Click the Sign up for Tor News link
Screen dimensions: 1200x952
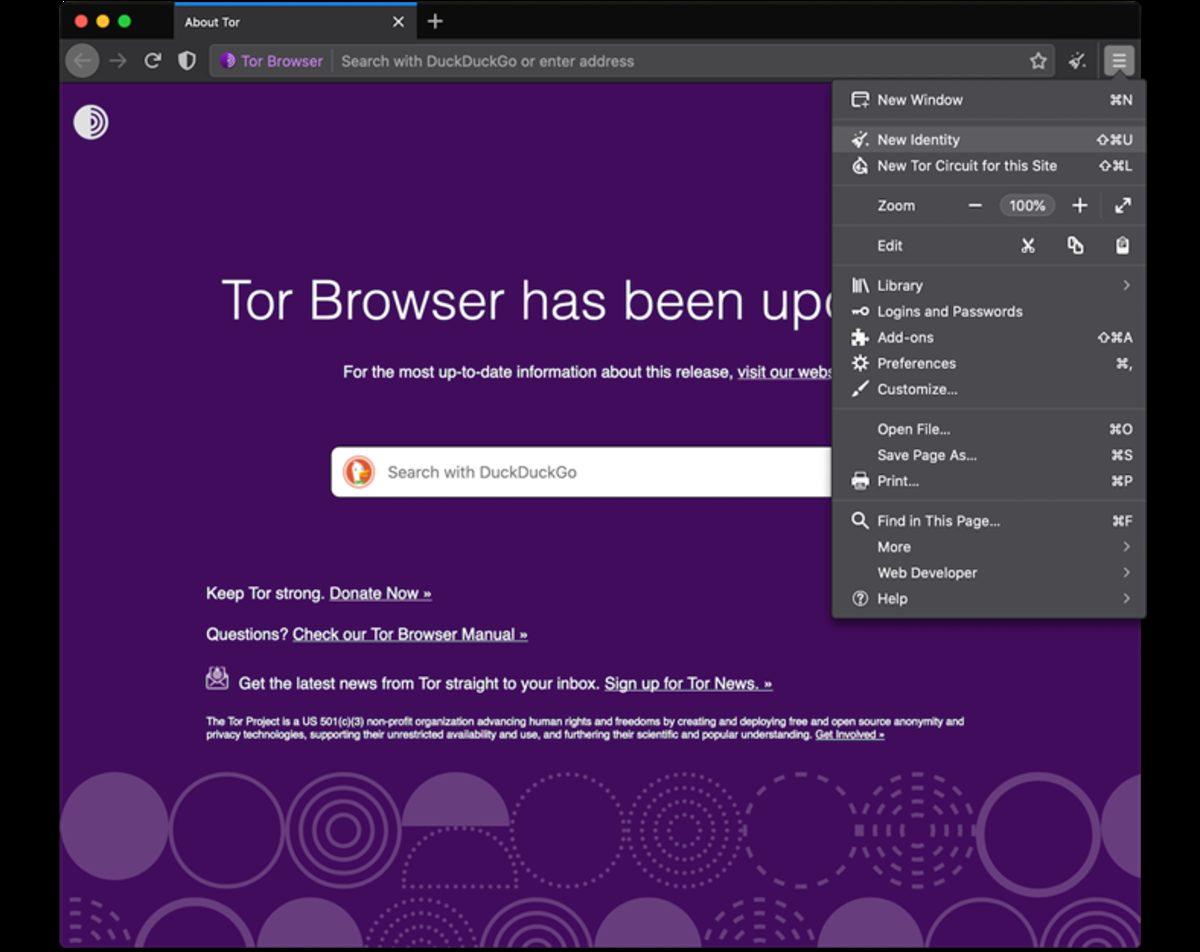[686, 683]
